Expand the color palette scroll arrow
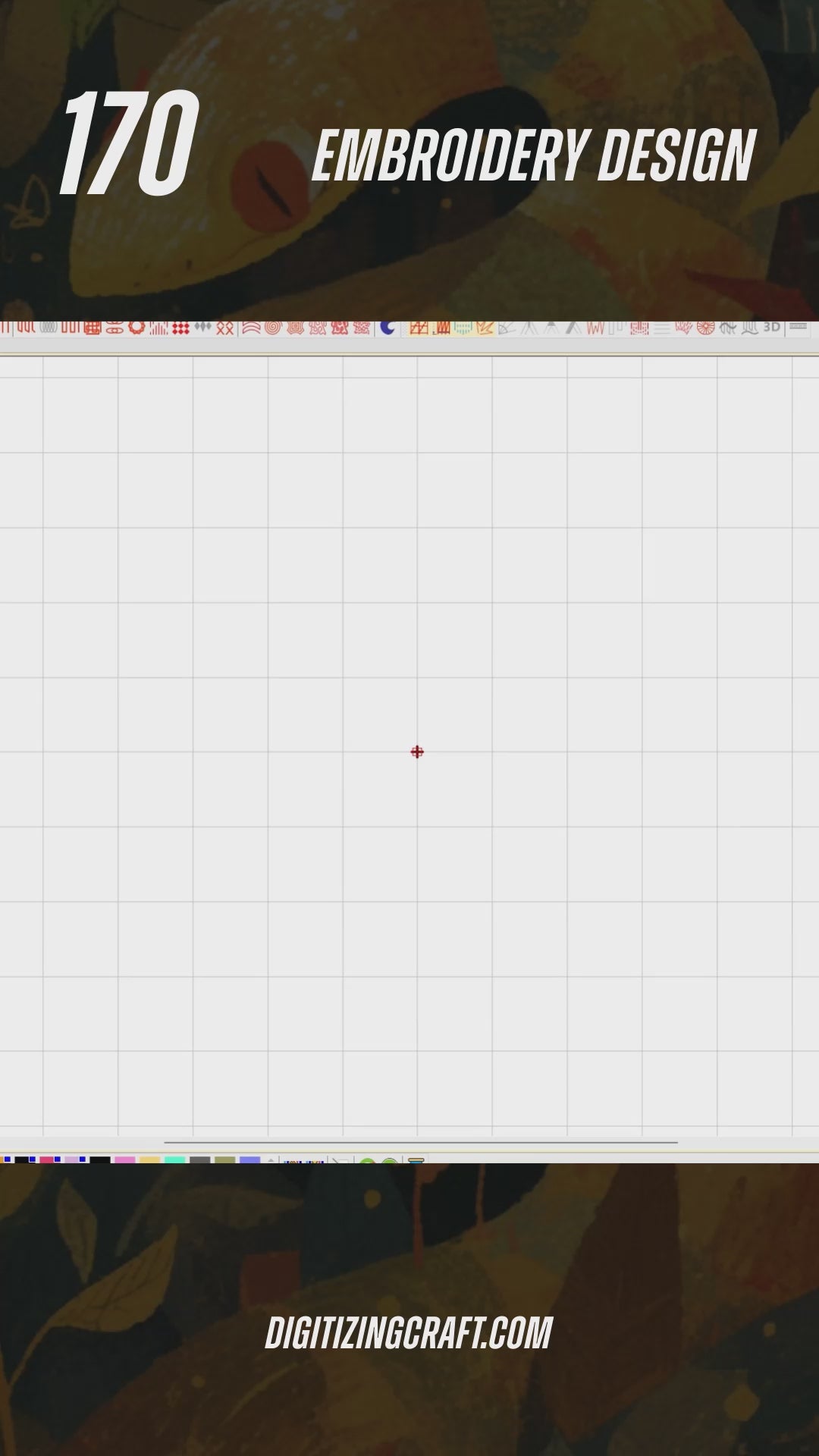Viewport: 819px width, 1456px height. pyautogui.click(x=271, y=1159)
